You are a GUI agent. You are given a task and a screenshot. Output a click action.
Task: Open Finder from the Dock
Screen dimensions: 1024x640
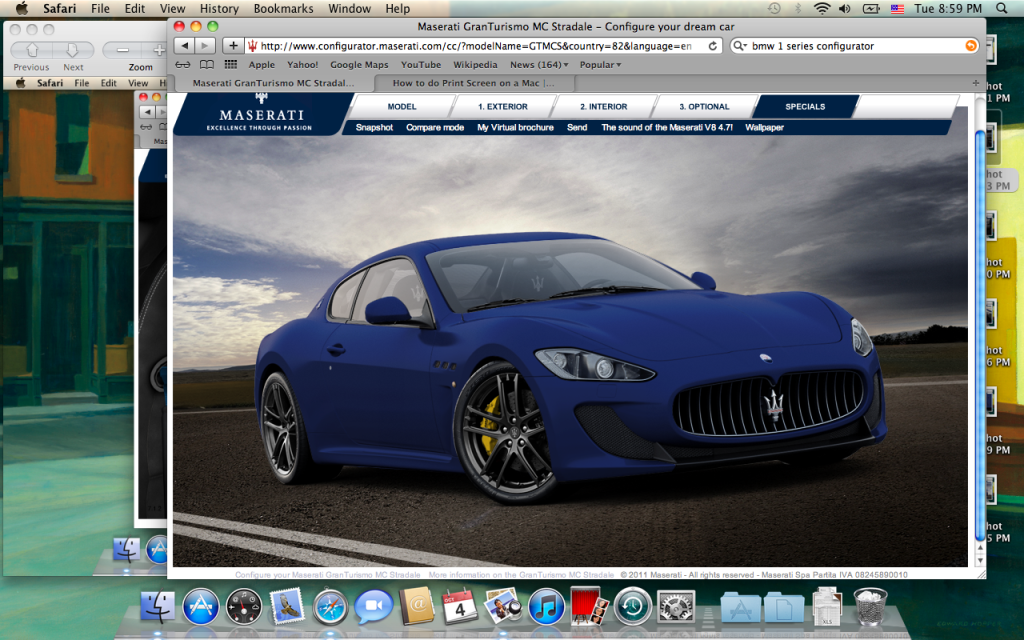[157, 605]
